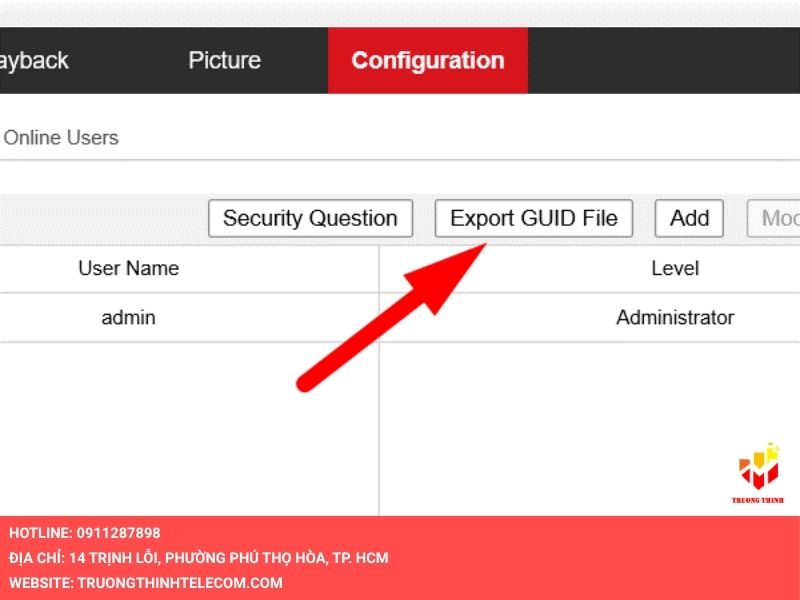The width and height of the screenshot is (800, 600).
Task: Select the Configuration tab
Action: click(x=428, y=60)
